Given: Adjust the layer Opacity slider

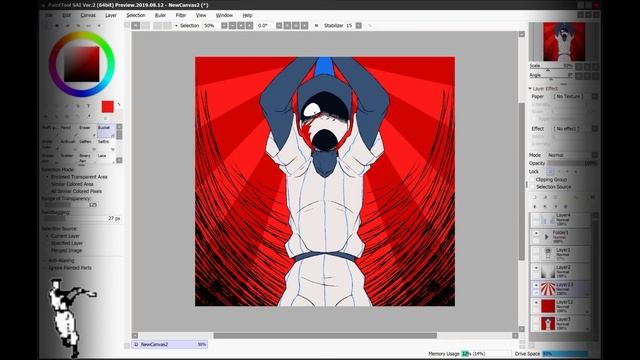Looking at the screenshot, I should pyautogui.click(x=572, y=163).
